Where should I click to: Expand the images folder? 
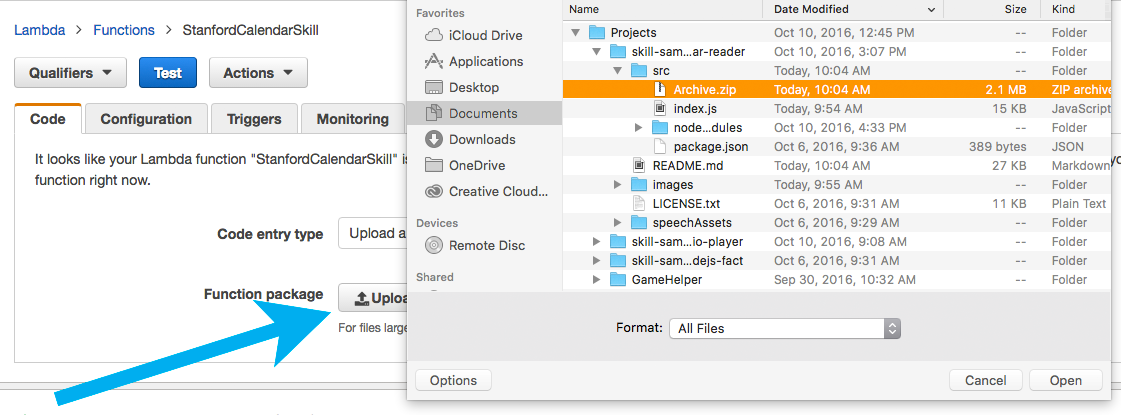[x=617, y=185]
